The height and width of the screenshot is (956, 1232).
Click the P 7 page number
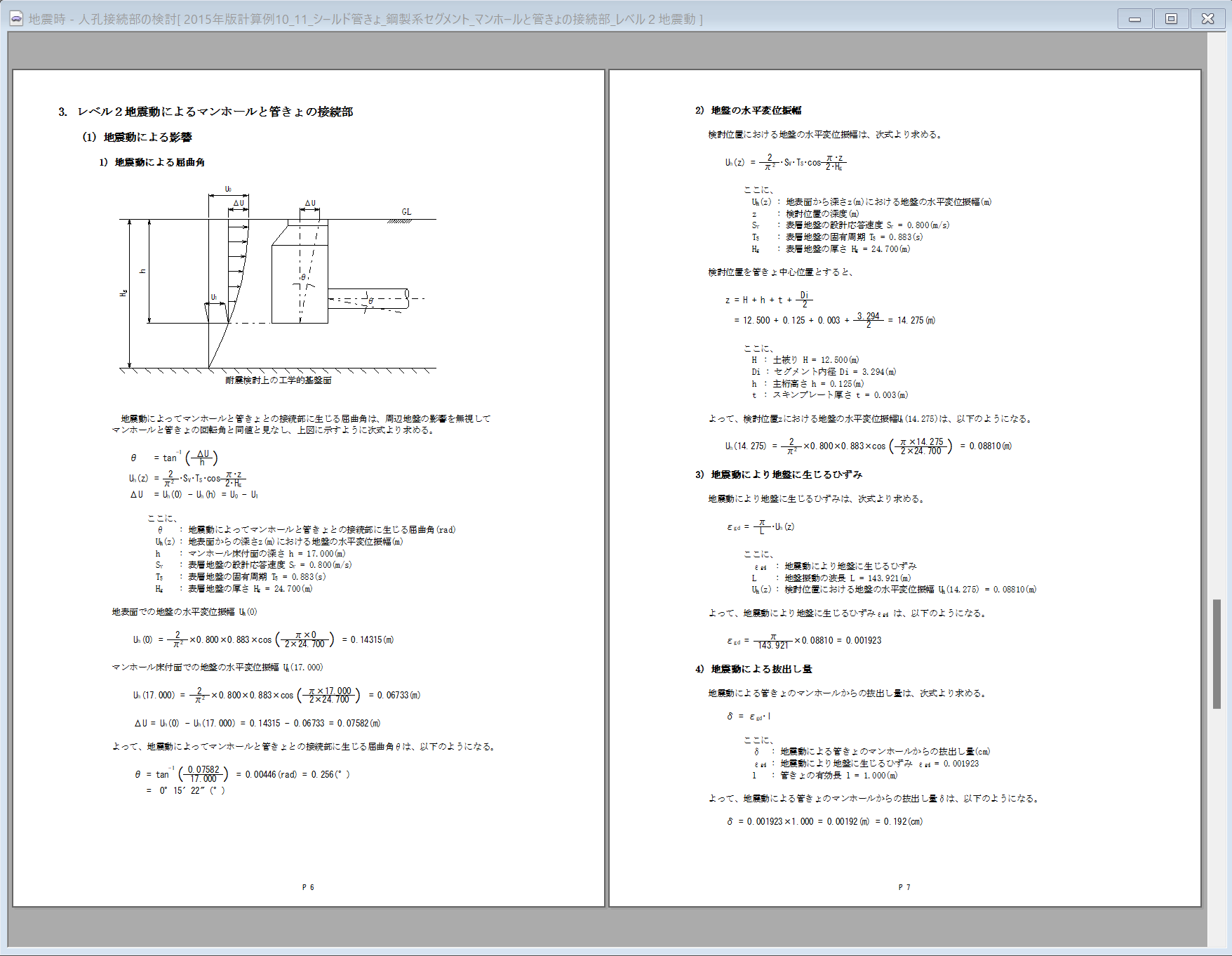pyautogui.click(x=904, y=887)
